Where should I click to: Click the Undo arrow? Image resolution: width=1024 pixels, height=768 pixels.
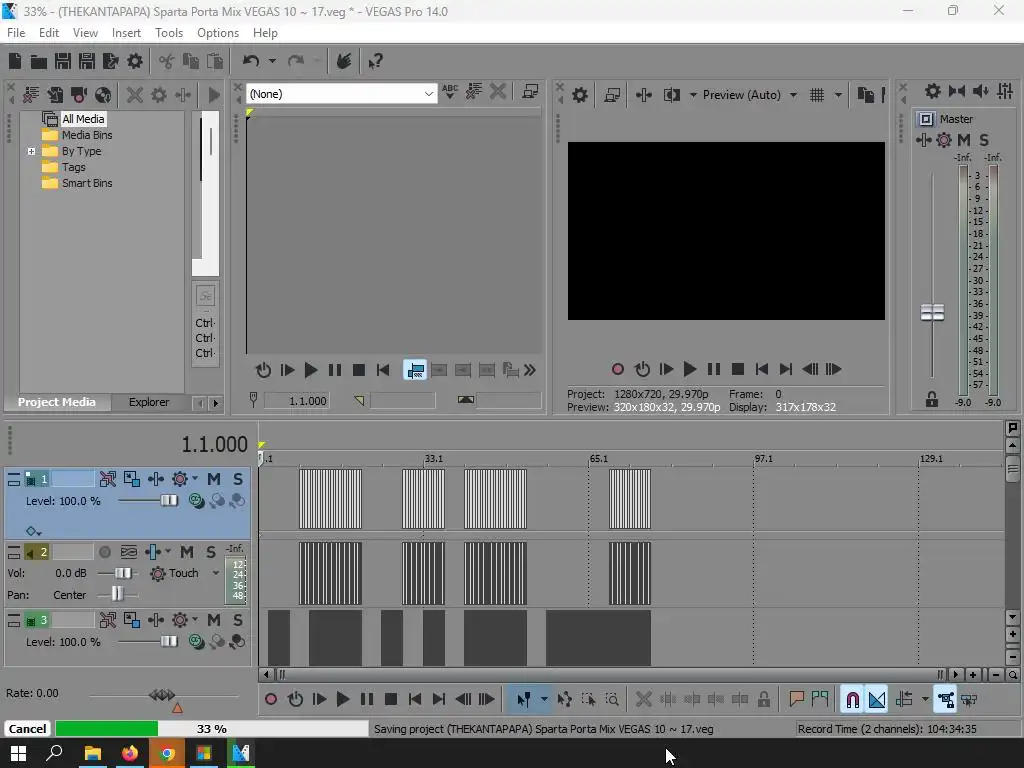(251, 61)
